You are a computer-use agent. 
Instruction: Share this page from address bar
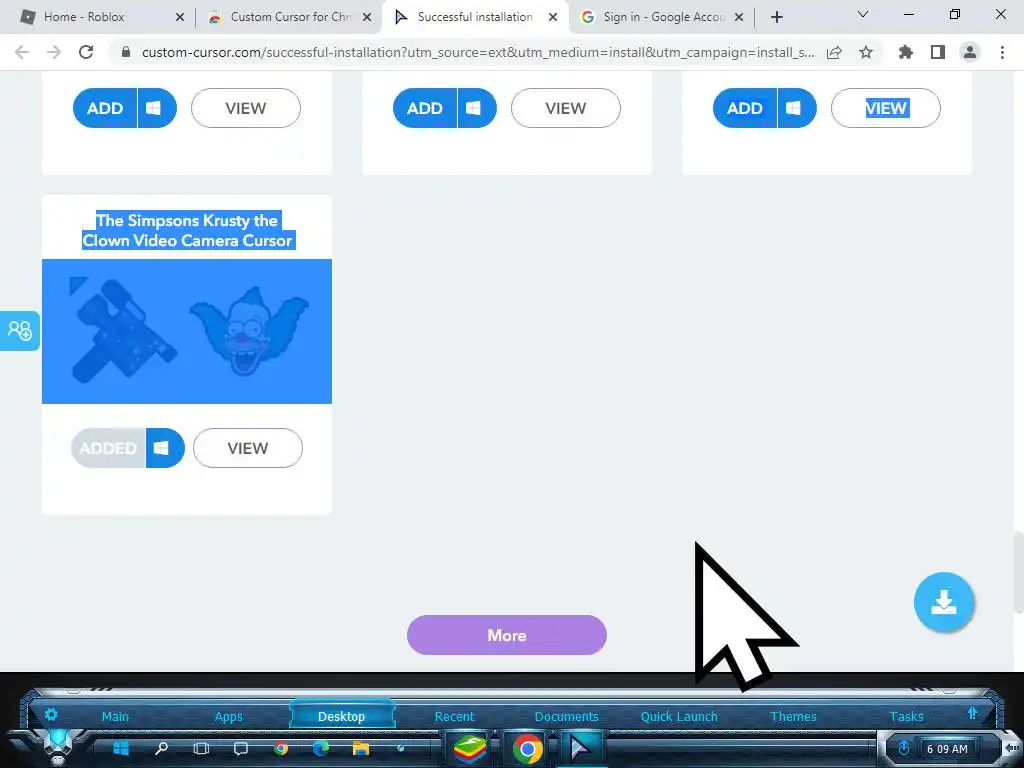[834, 52]
